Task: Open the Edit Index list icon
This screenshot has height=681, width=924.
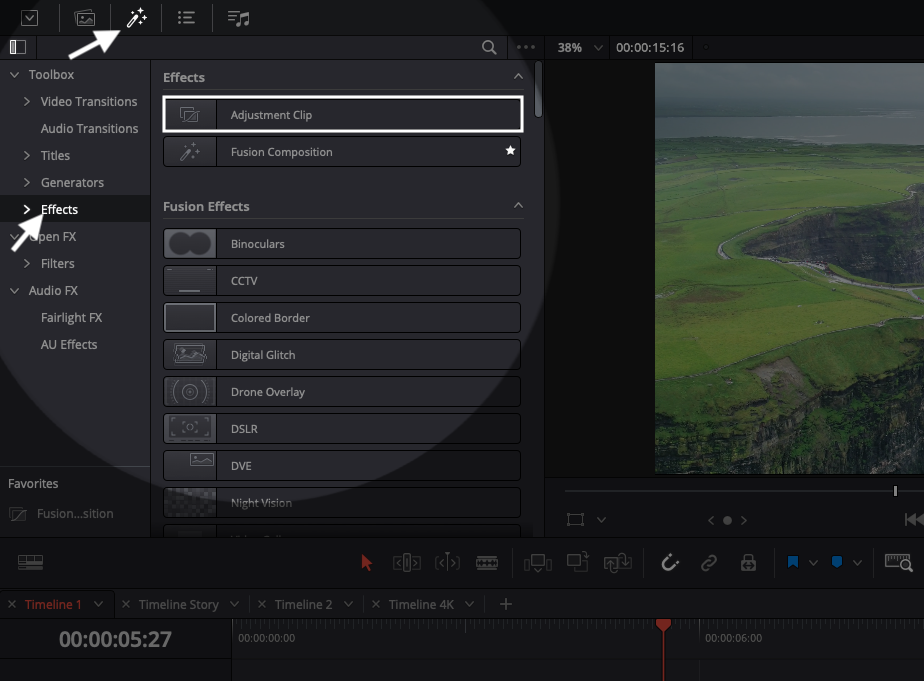Action: pos(186,18)
